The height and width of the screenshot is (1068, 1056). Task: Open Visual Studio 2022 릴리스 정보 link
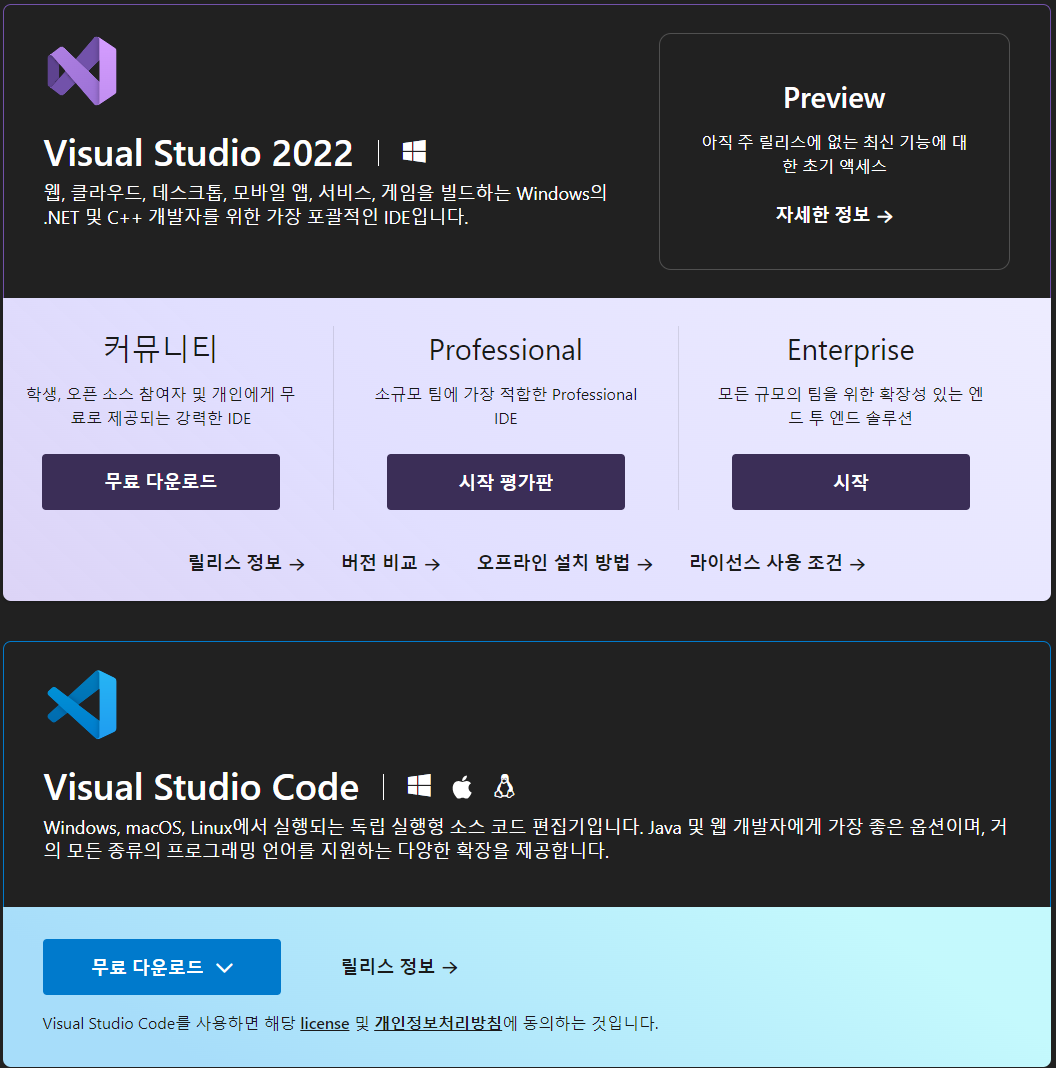click(247, 563)
